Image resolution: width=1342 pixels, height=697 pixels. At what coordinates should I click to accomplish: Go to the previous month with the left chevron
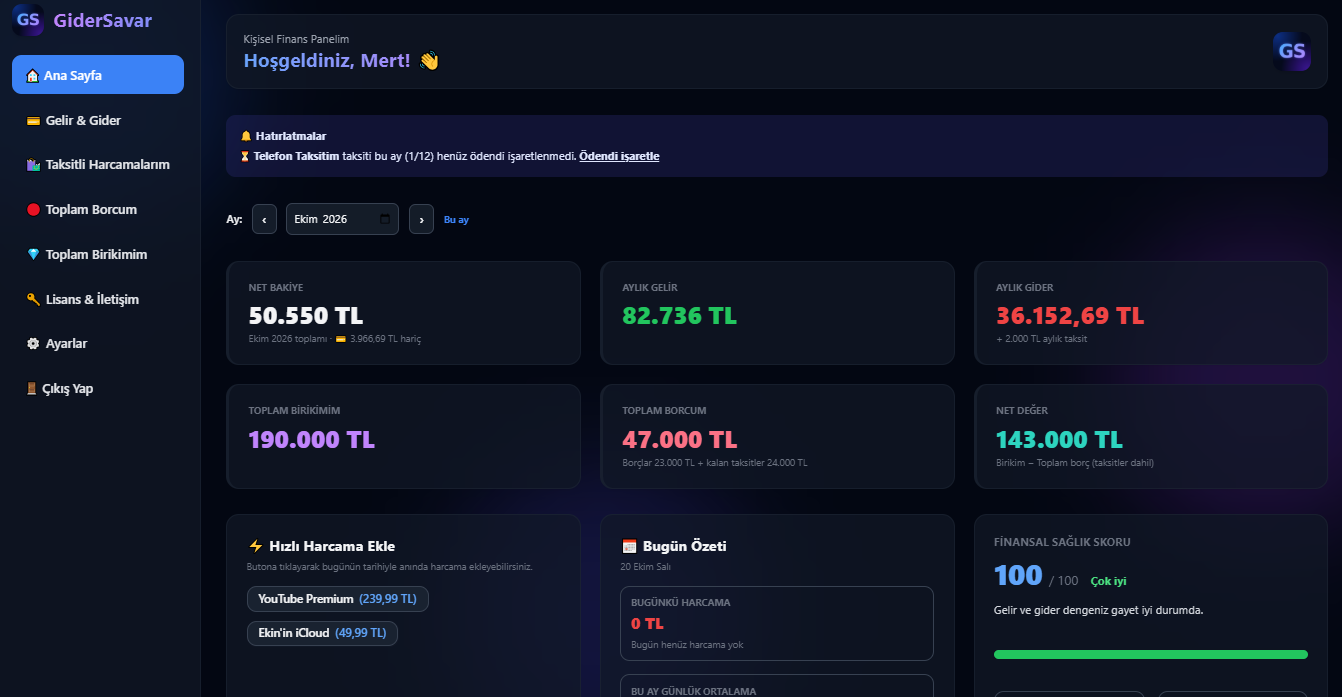(264, 219)
